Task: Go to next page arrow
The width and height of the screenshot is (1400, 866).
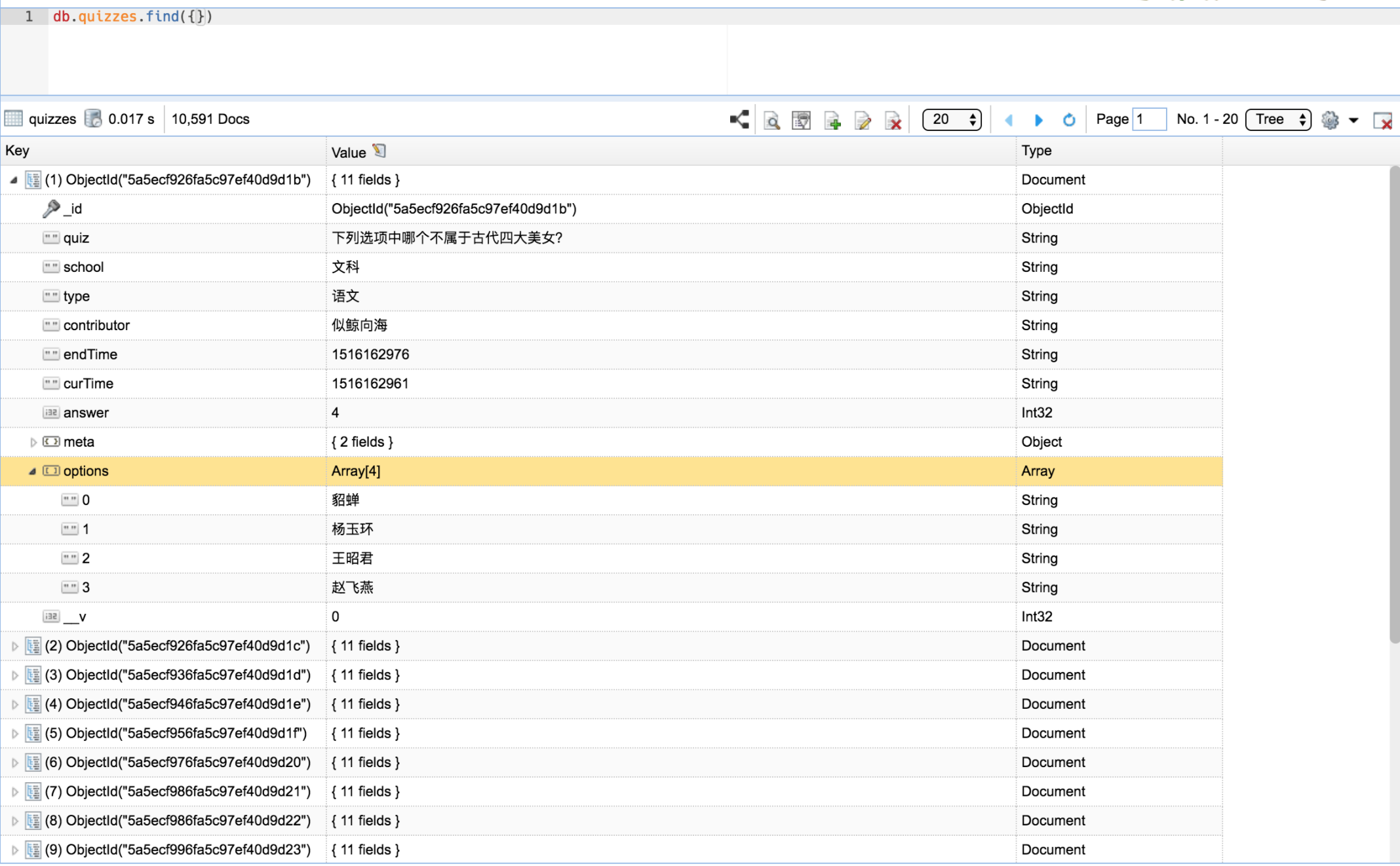Action: (x=1038, y=119)
